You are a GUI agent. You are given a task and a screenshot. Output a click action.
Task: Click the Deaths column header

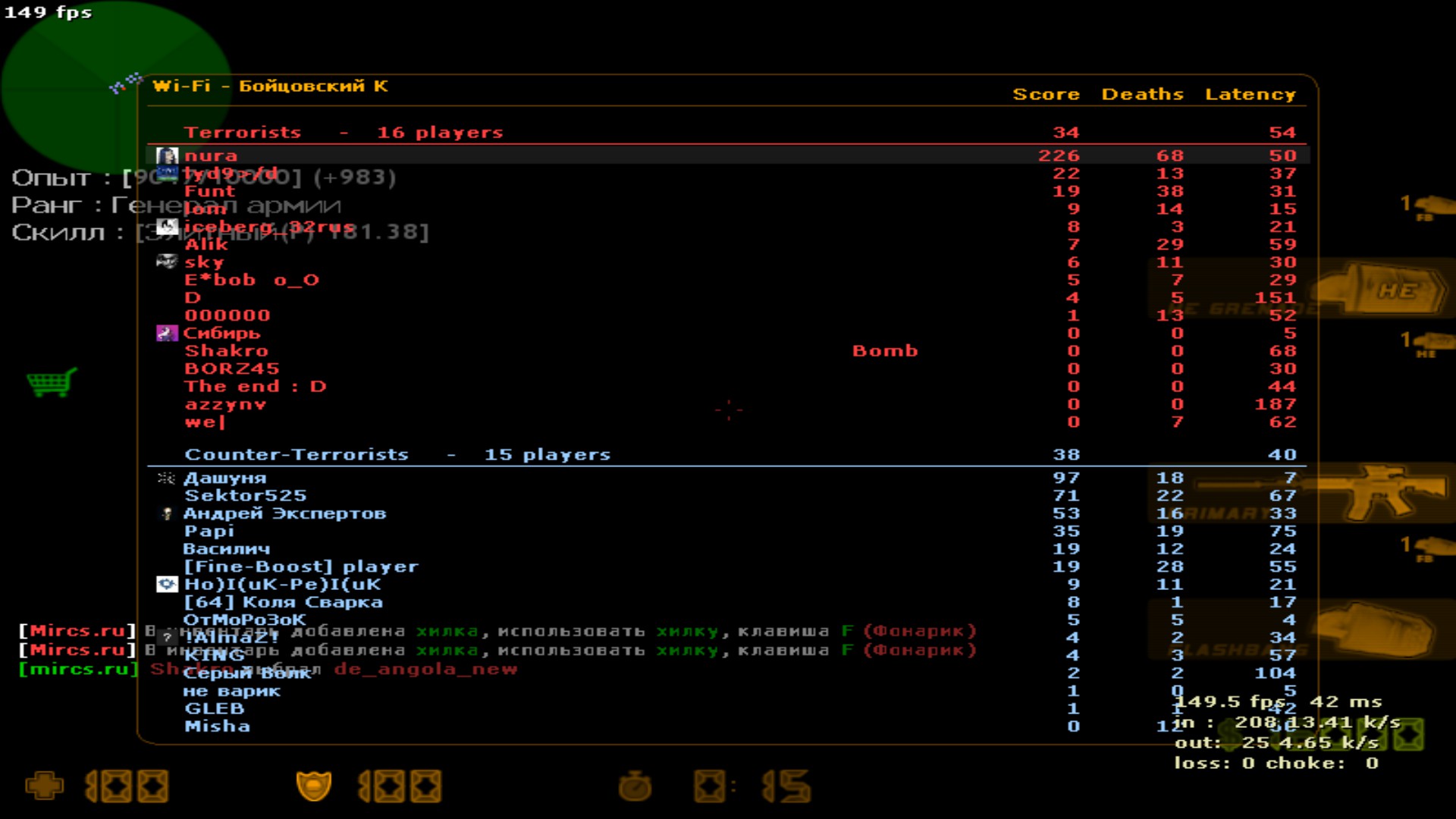tap(1142, 95)
